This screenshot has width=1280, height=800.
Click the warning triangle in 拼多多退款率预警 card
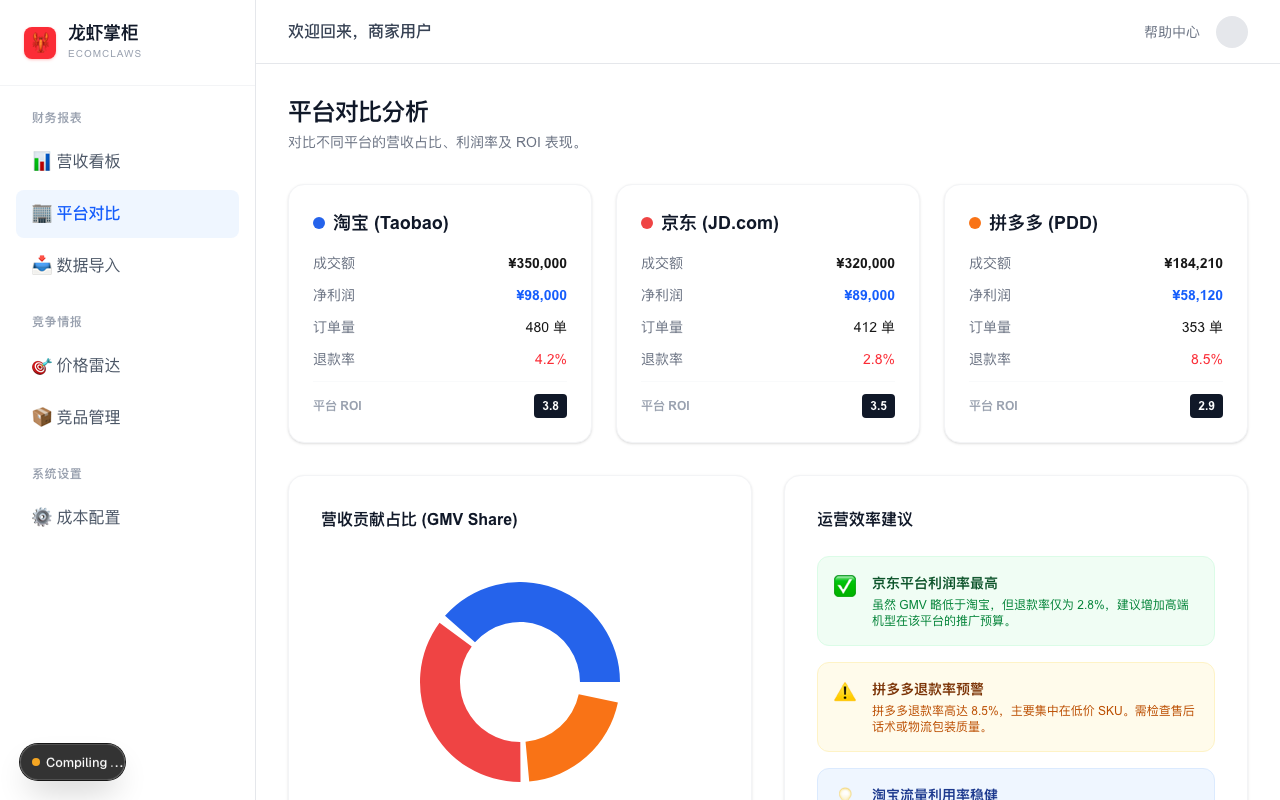(x=844, y=691)
